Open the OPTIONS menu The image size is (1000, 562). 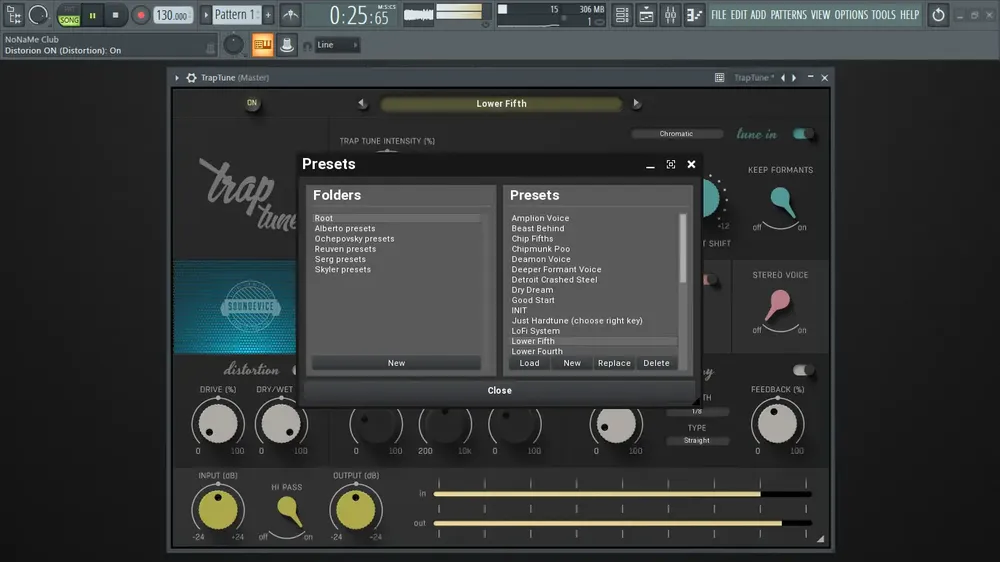tap(851, 15)
